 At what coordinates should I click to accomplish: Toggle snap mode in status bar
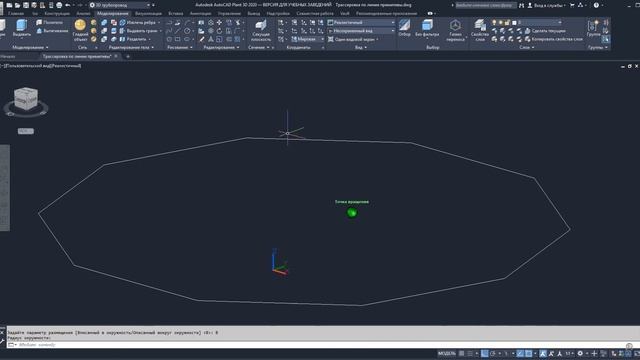(470, 353)
